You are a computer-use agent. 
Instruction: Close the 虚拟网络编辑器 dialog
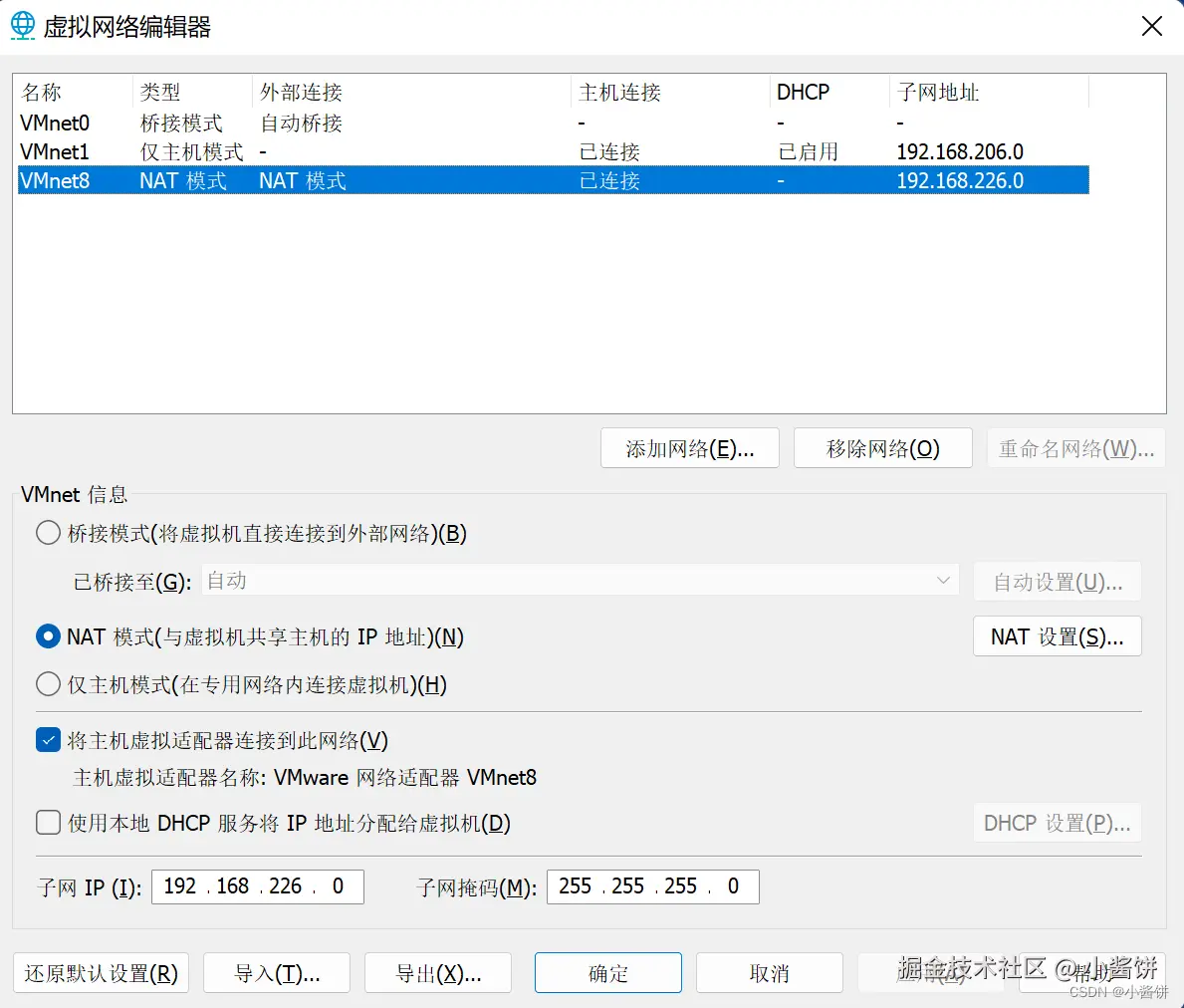click(x=1151, y=27)
